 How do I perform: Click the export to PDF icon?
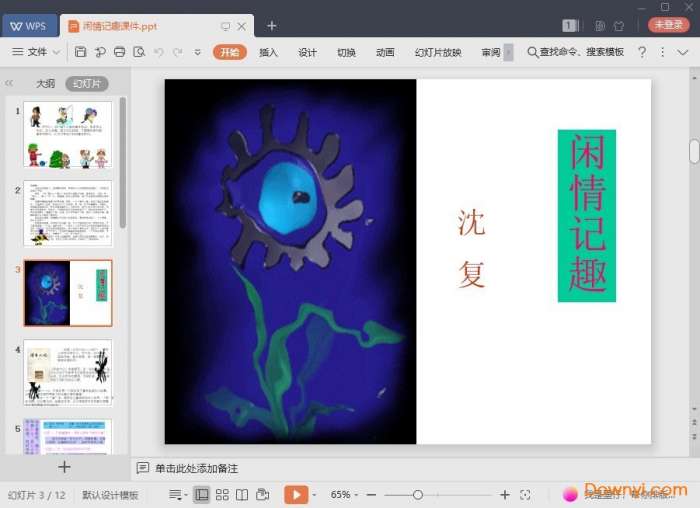point(100,52)
